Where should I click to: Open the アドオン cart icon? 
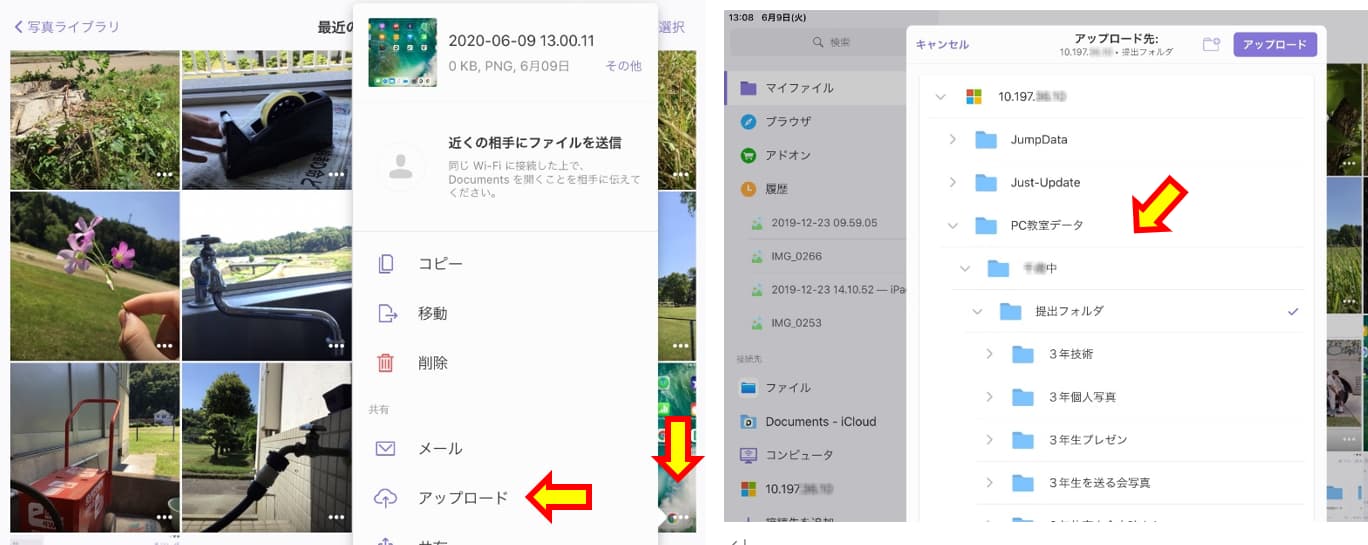(748, 155)
